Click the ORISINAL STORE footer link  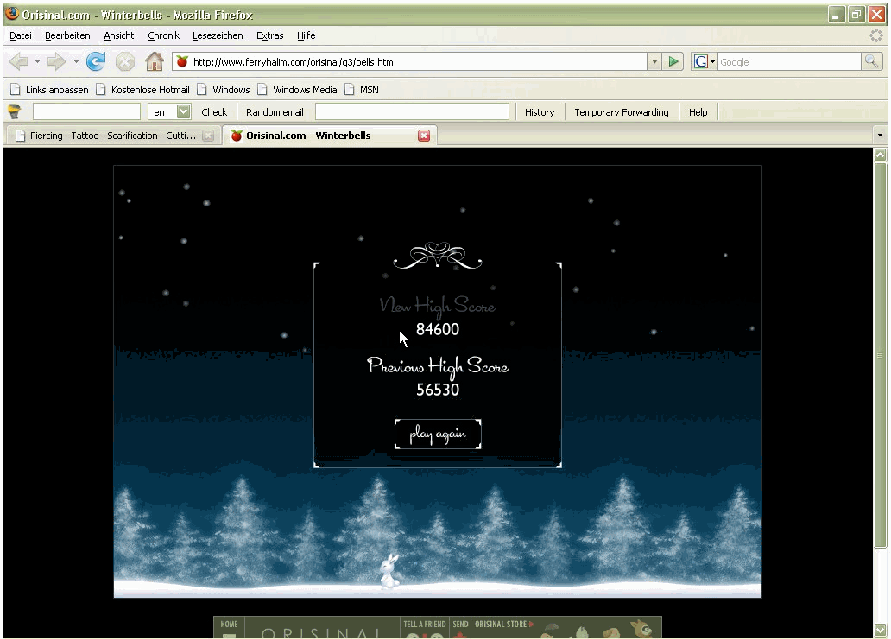point(504,624)
